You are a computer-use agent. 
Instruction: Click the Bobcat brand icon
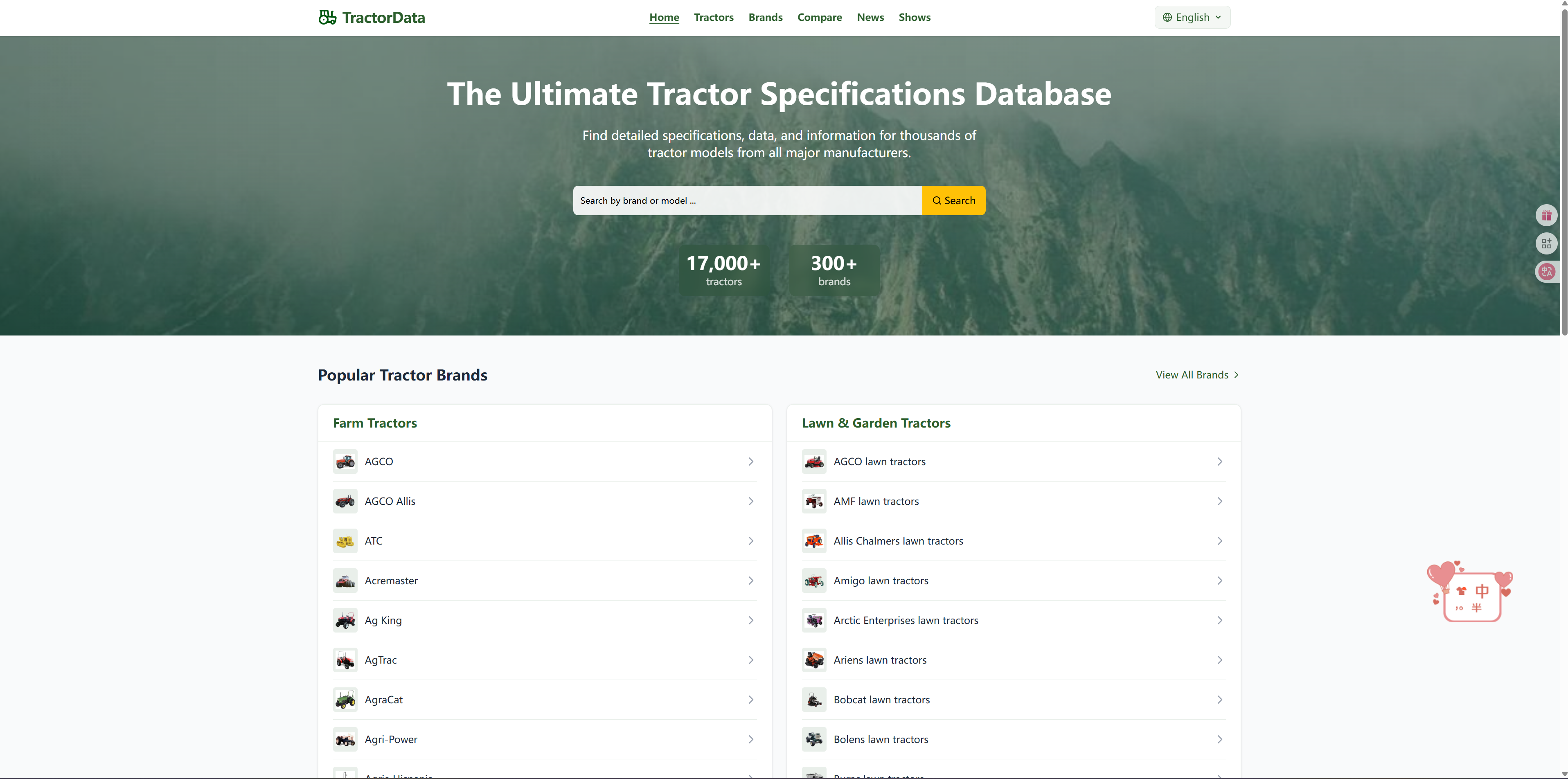(x=814, y=699)
